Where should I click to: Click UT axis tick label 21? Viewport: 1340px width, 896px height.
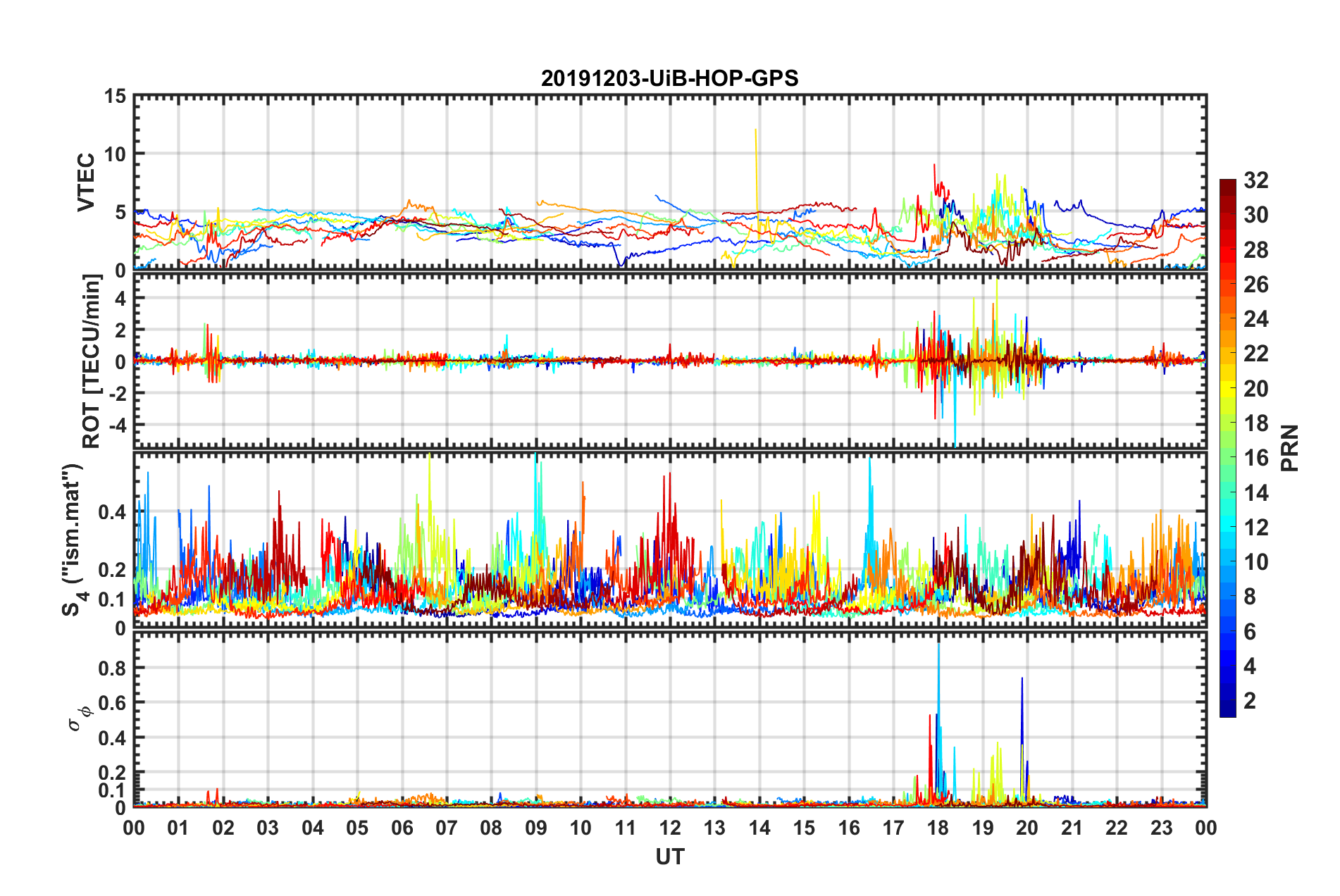1072,828
